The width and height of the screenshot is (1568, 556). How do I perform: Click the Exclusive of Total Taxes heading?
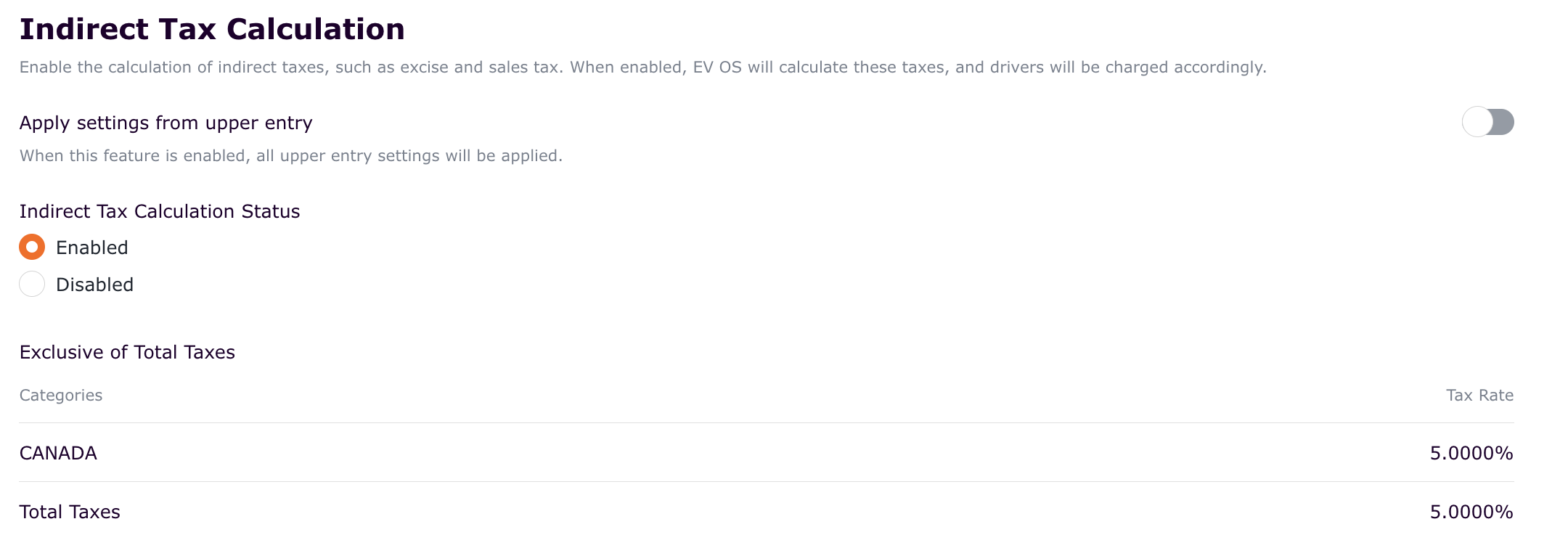(127, 353)
